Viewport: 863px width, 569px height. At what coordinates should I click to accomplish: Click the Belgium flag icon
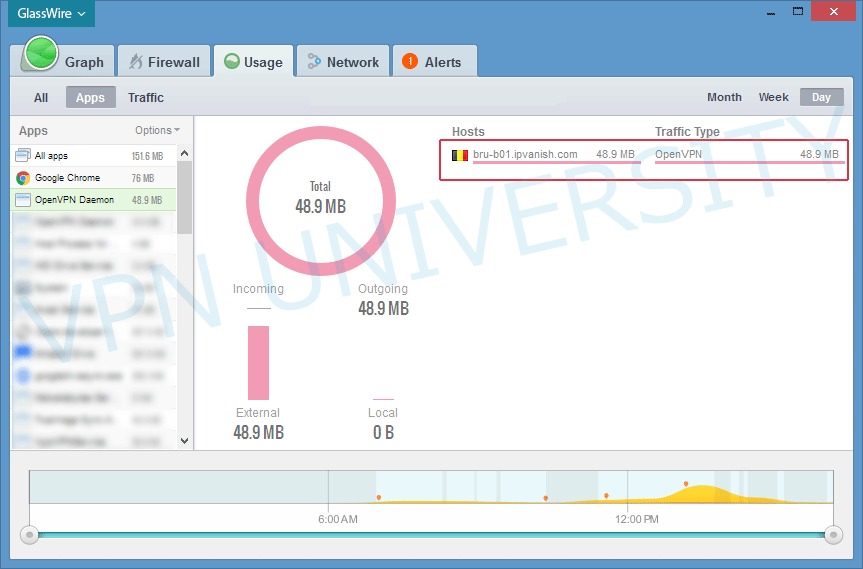click(x=460, y=155)
